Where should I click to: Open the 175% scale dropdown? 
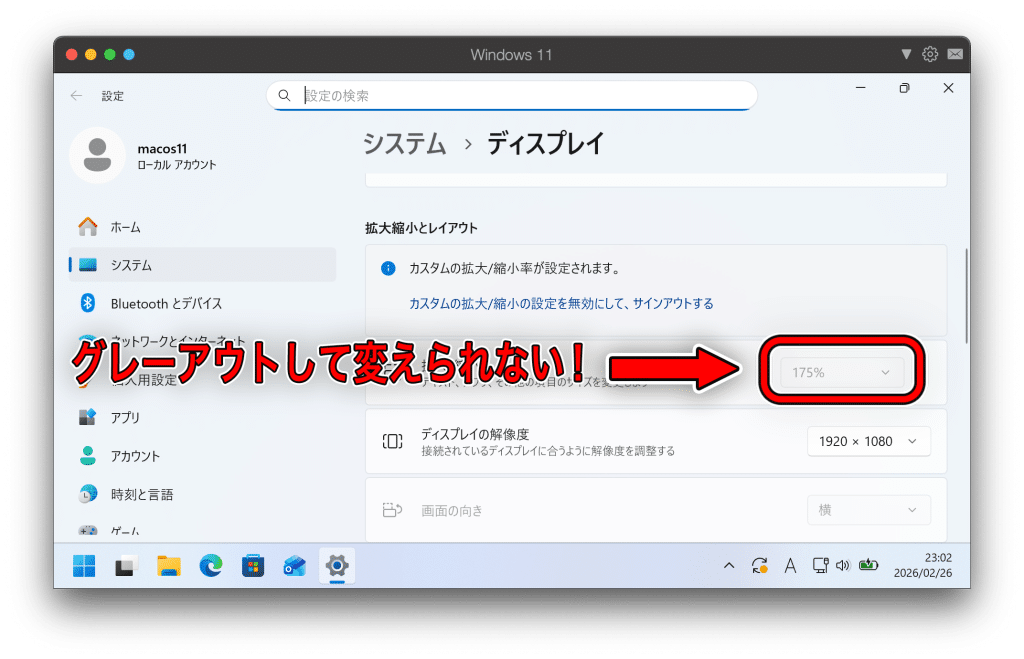(x=842, y=372)
